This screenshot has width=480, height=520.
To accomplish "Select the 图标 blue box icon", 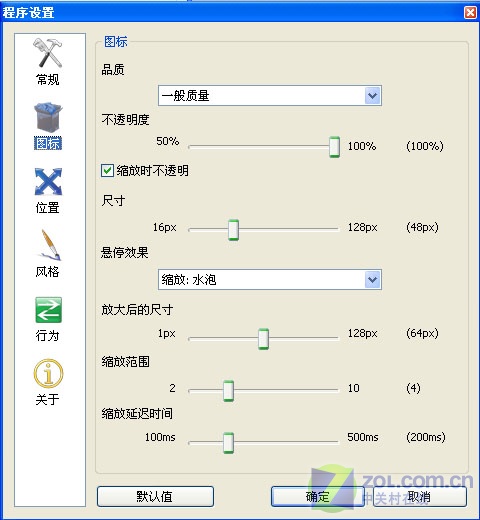I will pos(48,117).
